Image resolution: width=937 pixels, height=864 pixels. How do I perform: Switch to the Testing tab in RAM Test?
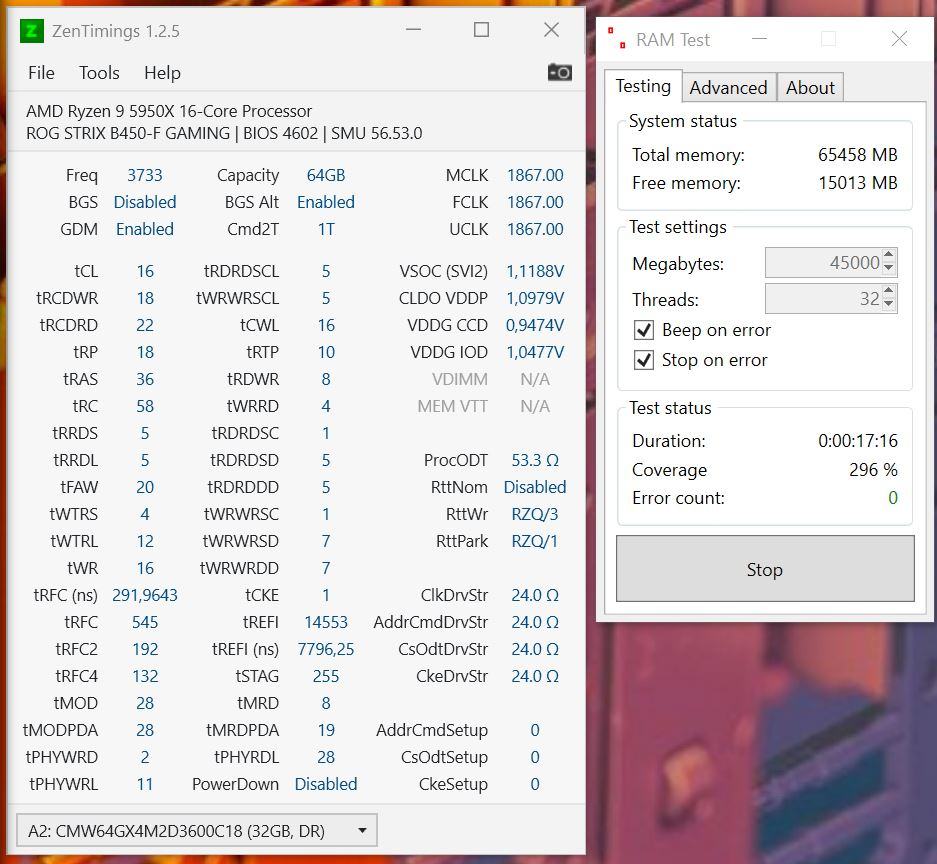coord(644,86)
